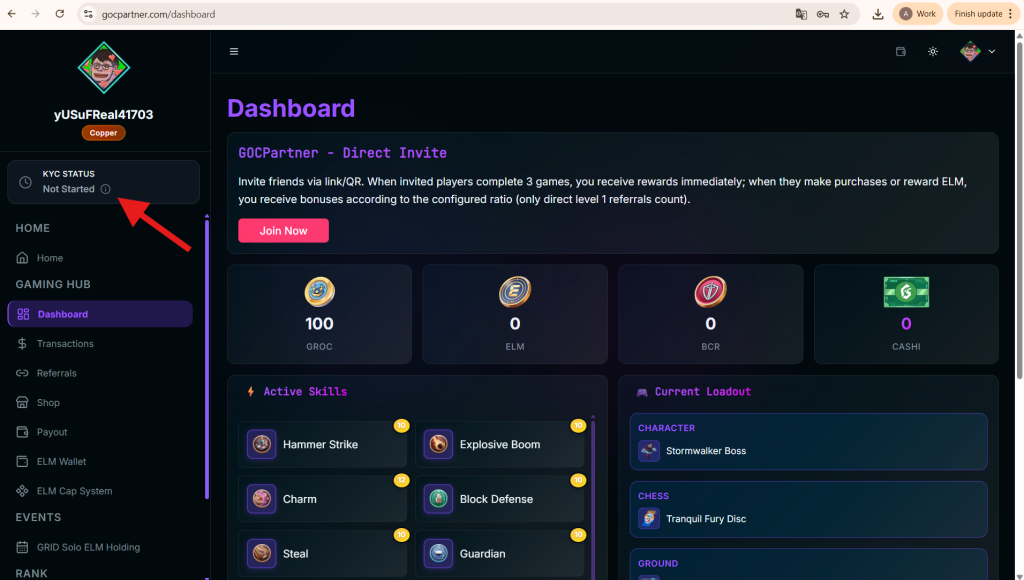
Task: Click the browser downloads icon
Action: (x=878, y=14)
